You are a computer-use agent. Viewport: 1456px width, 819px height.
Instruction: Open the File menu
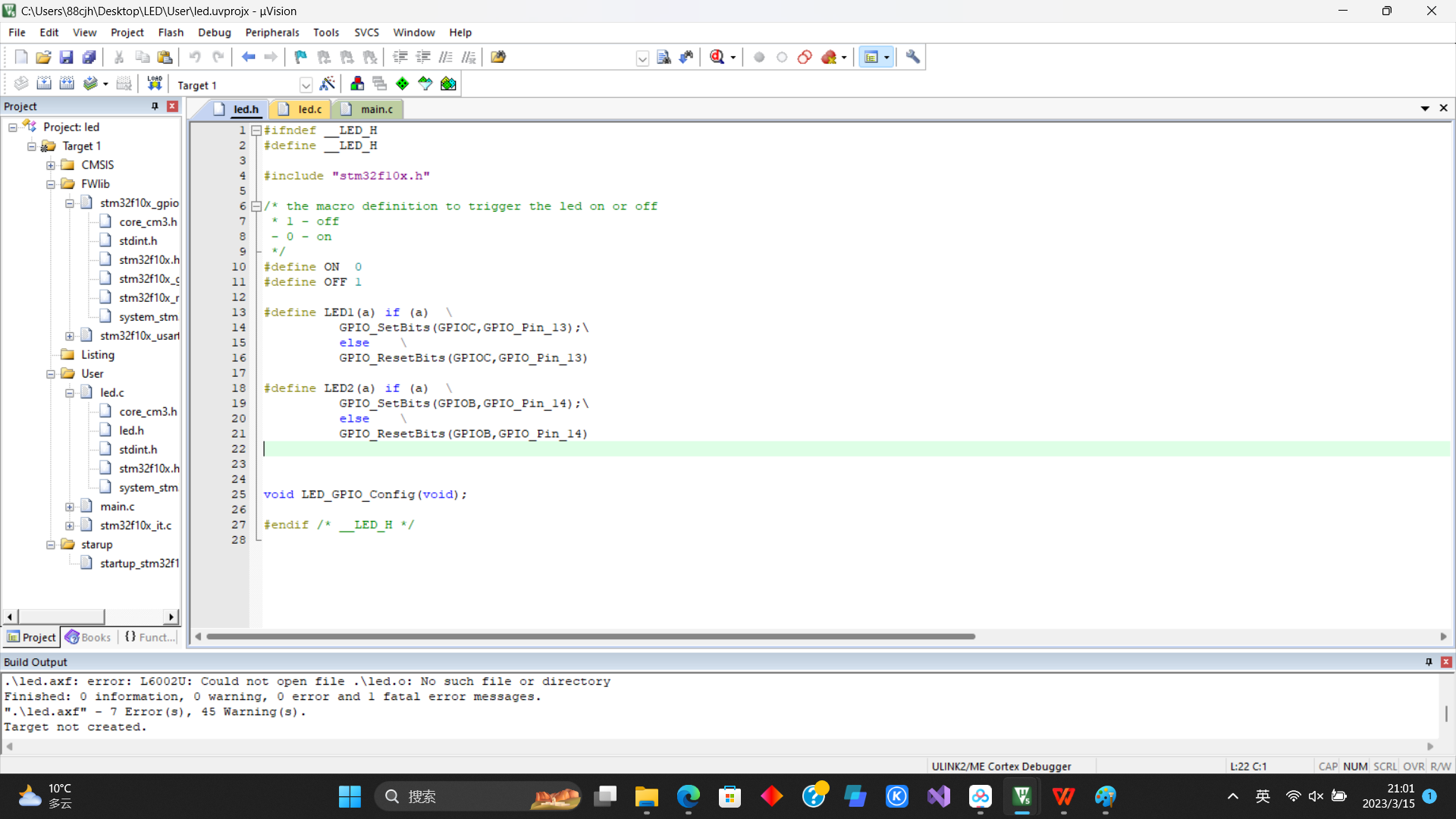17,33
